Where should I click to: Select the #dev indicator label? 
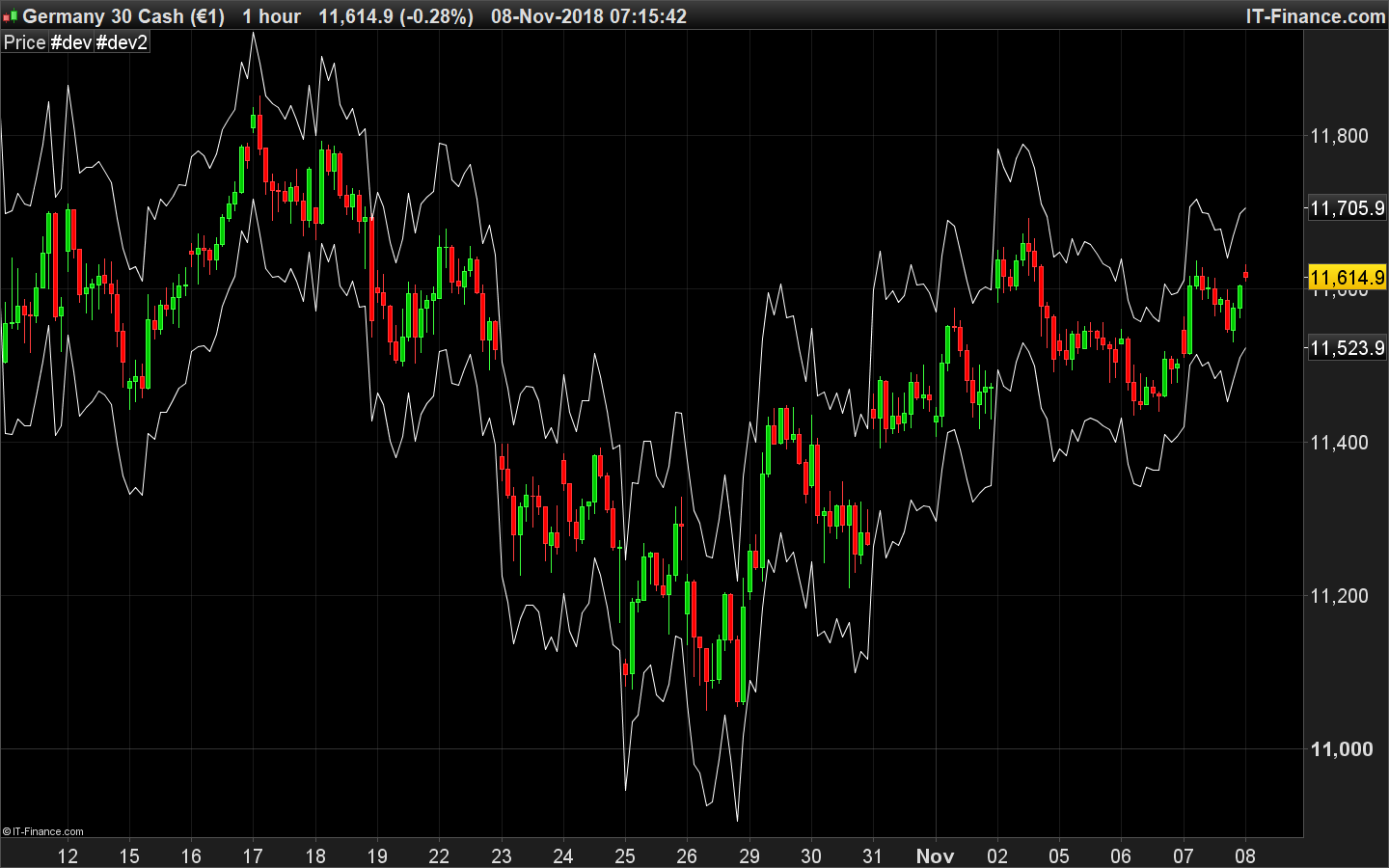click(70, 42)
